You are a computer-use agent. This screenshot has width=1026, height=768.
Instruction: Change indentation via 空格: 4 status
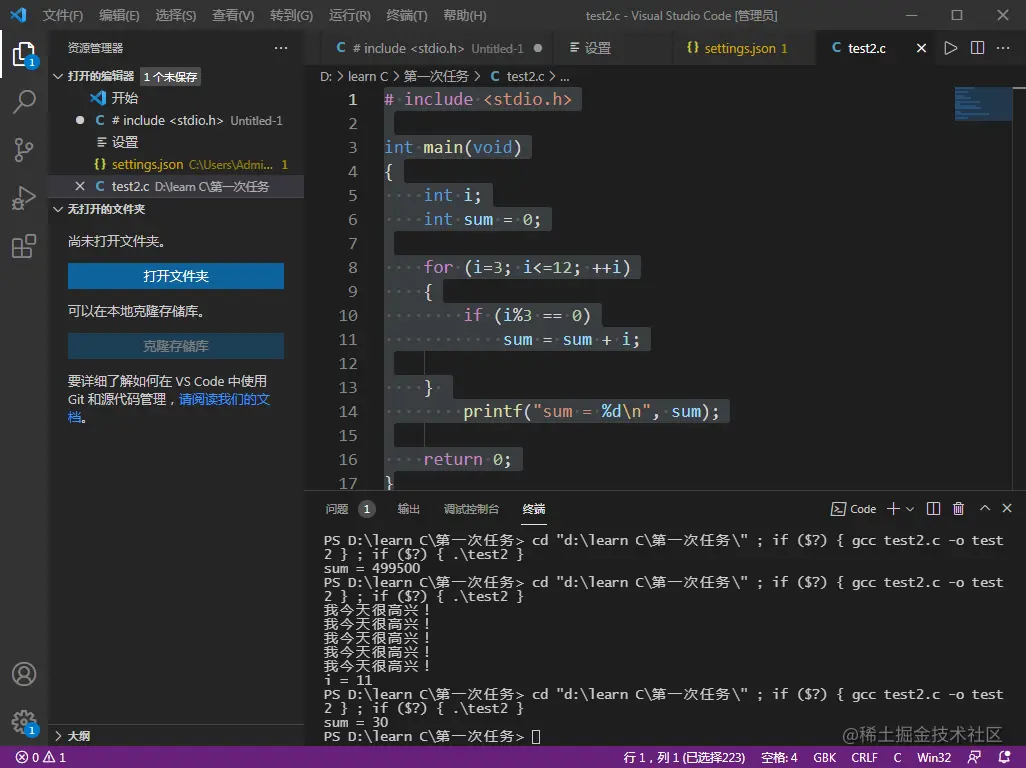click(779, 758)
